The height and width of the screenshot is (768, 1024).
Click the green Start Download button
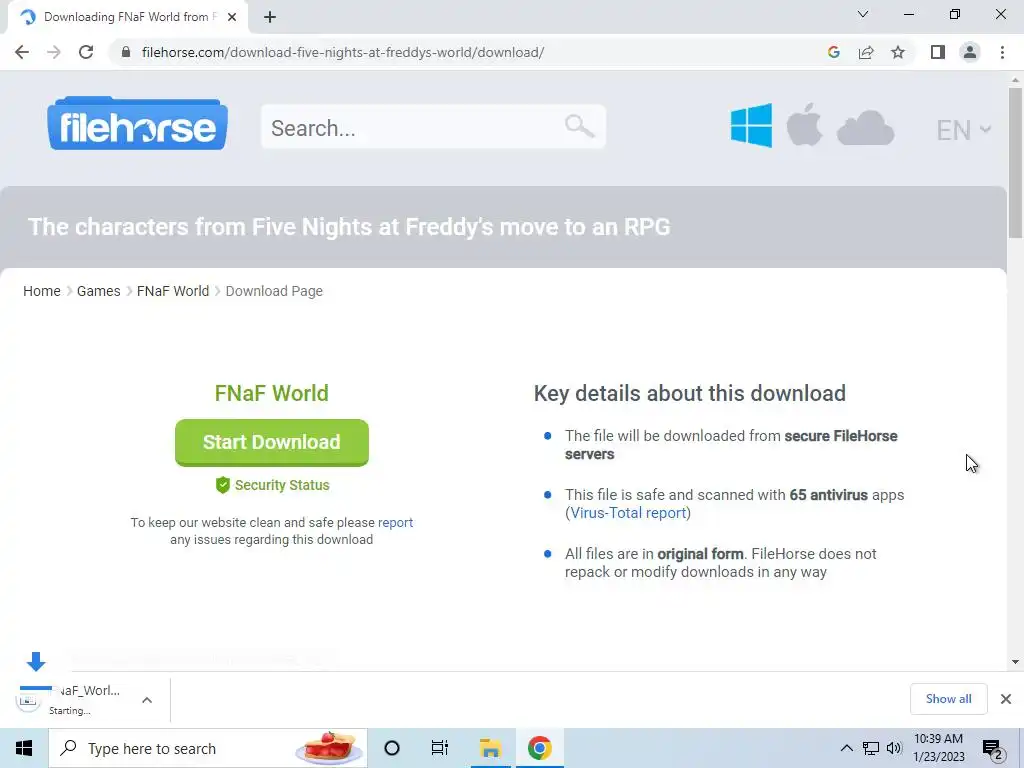272,443
